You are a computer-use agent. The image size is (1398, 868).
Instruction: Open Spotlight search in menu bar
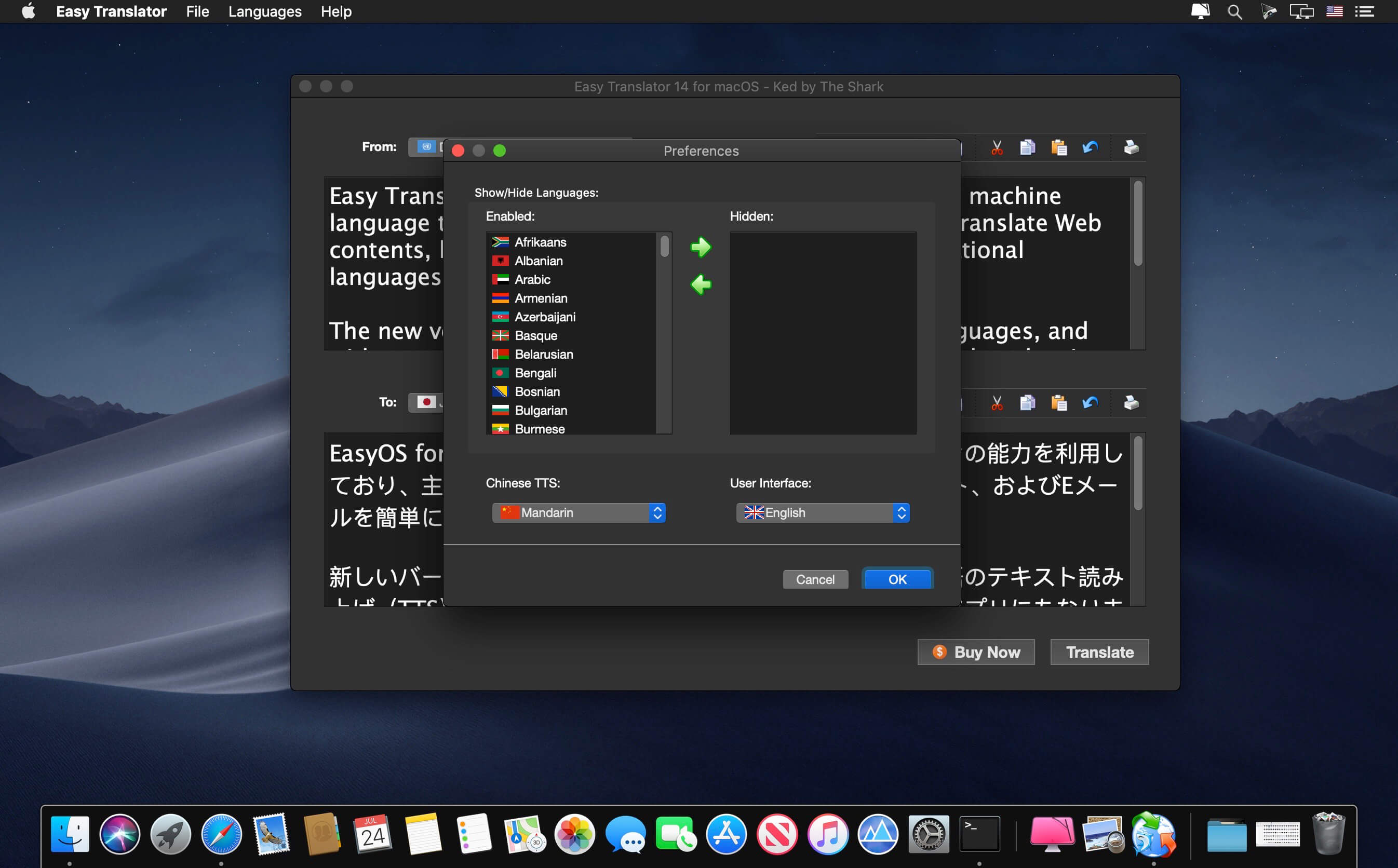coord(1234,11)
